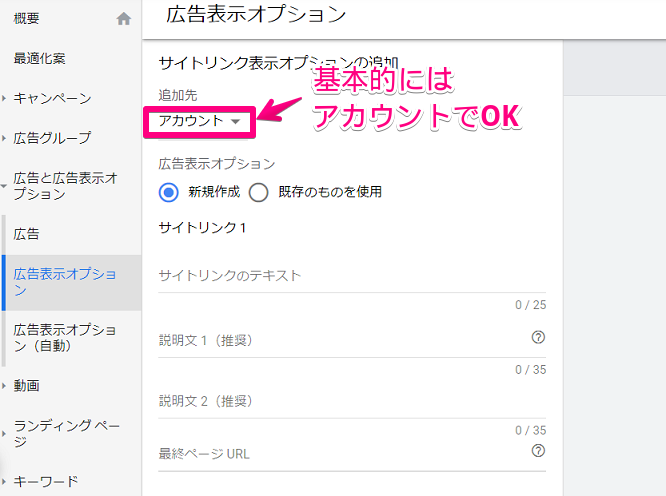Click the 広告表示オプション page title

coord(256,14)
